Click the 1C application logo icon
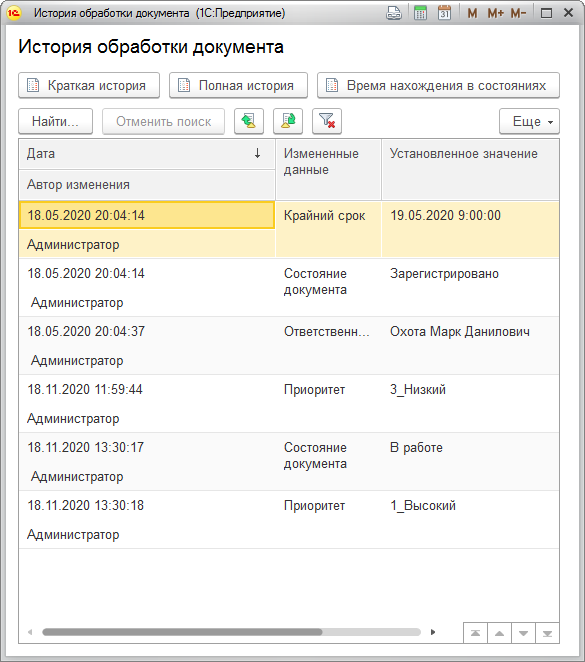This screenshot has height=662, width=585. pos(13,13)
